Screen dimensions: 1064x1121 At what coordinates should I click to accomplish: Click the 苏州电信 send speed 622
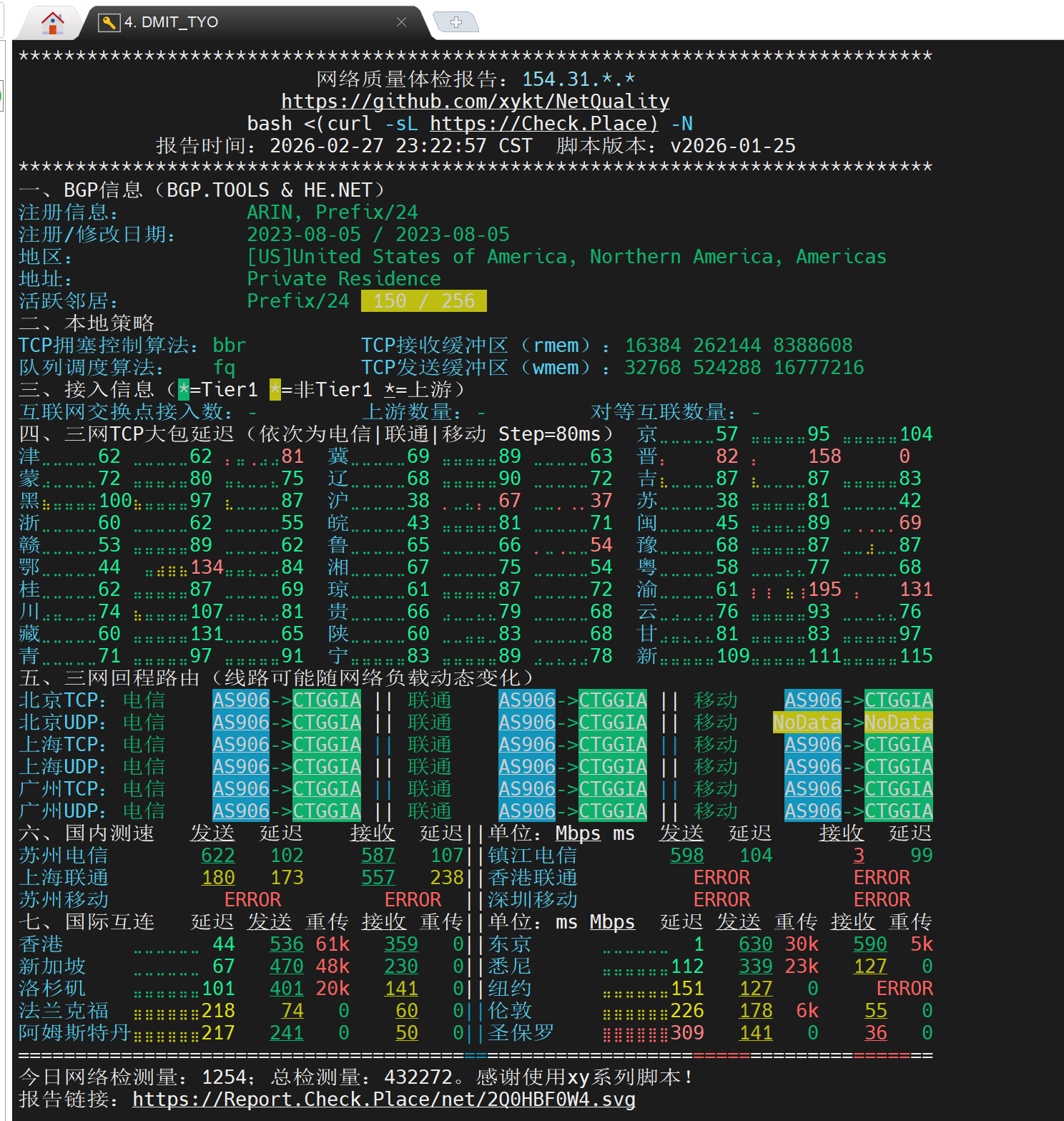pos(218,856)
